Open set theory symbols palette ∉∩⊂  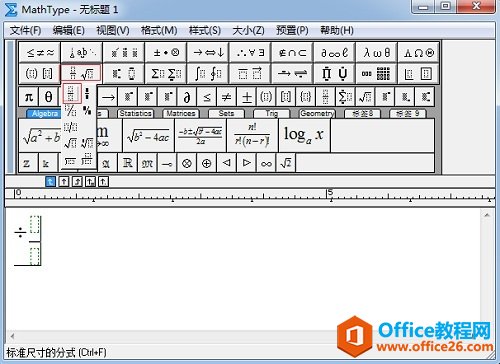(x=292, y=53)
